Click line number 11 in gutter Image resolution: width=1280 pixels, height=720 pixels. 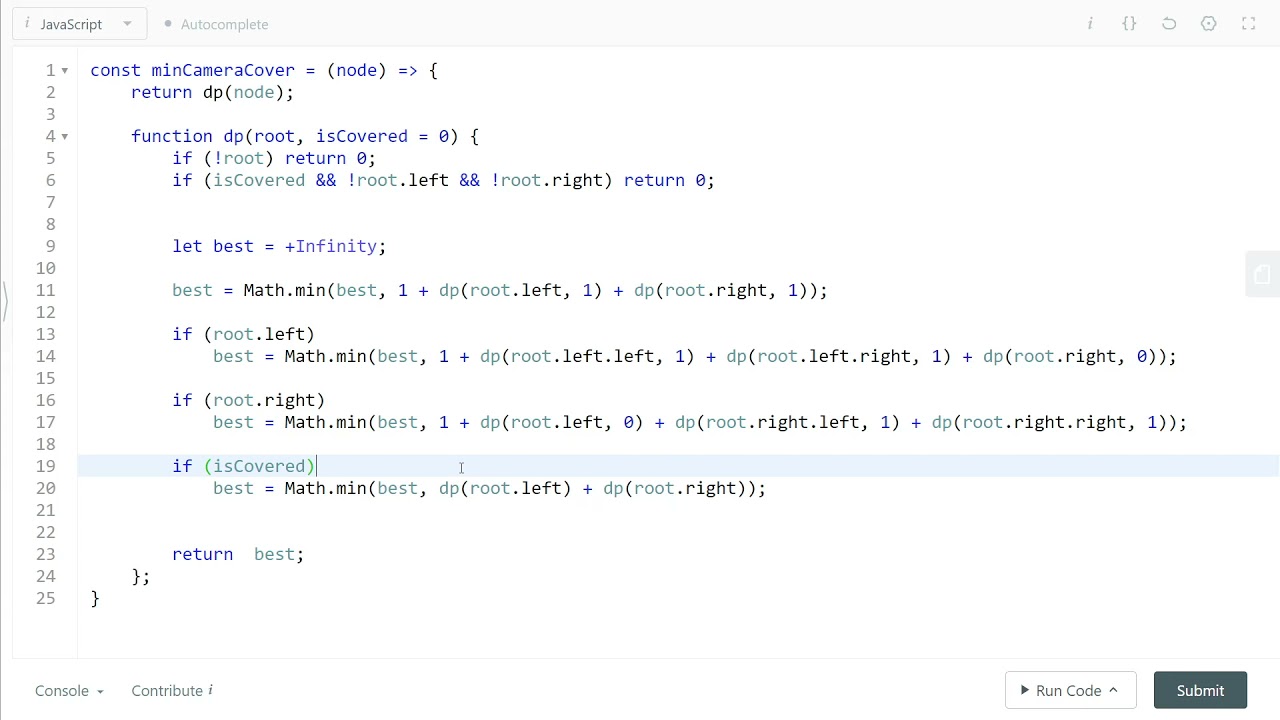tap(46, 290)
